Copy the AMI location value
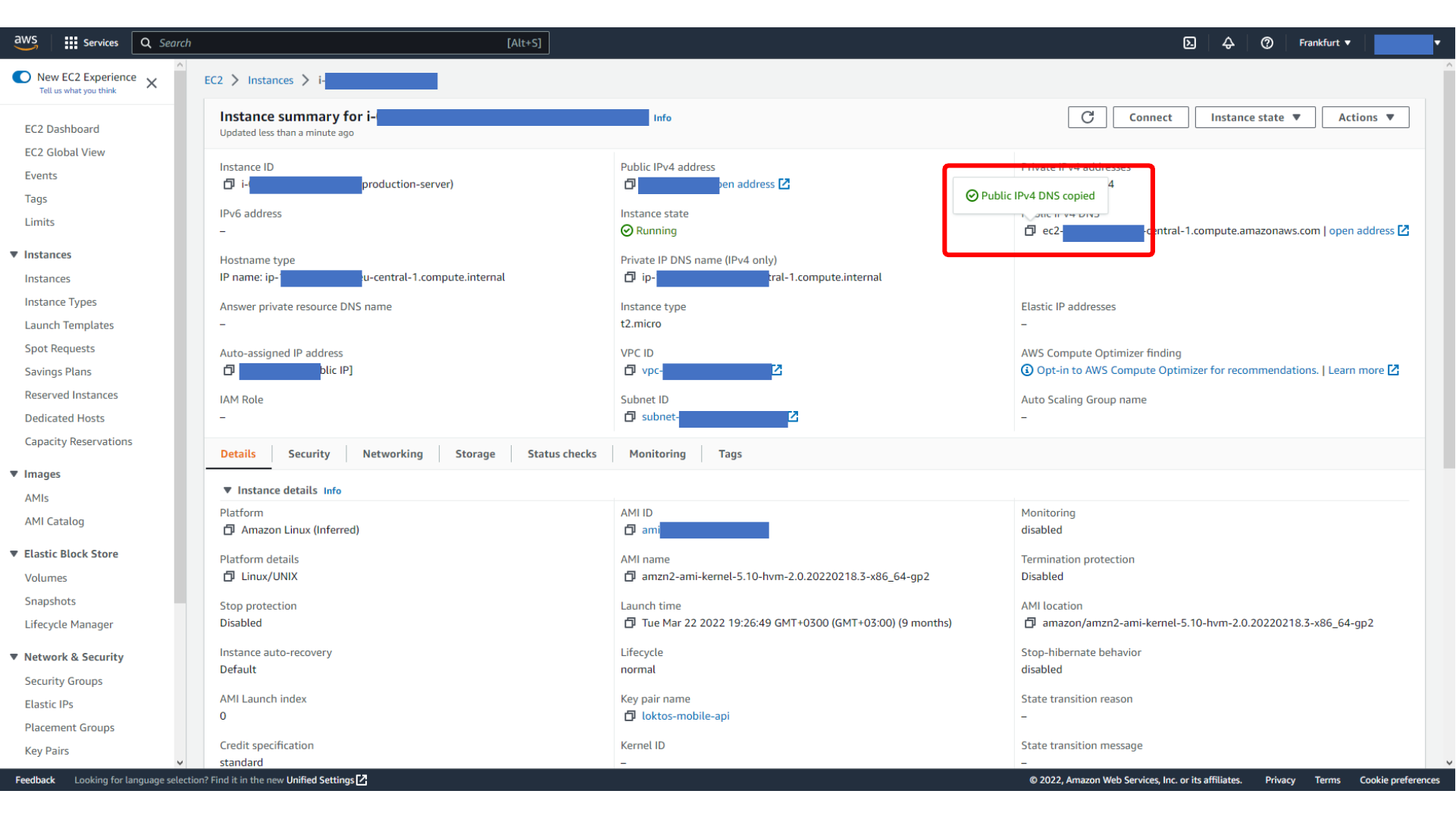The image size is (1456, 819). click(x=1030, y=623)
